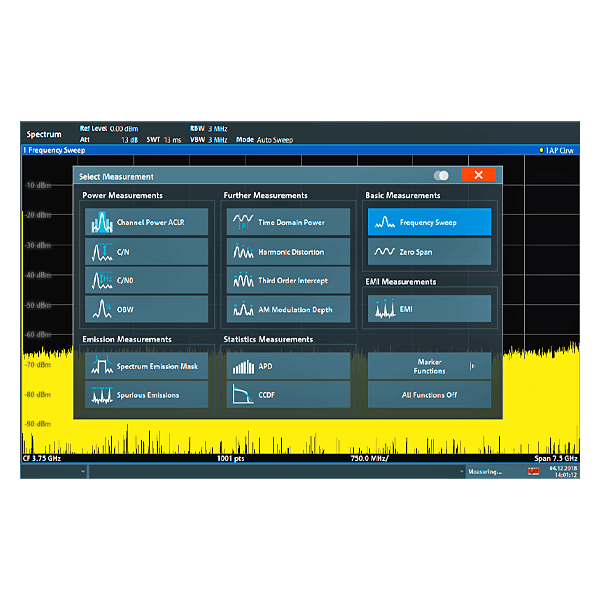Start the OBW measurement
This screenshot has width=600, height=600.
(x=146, y=309)
